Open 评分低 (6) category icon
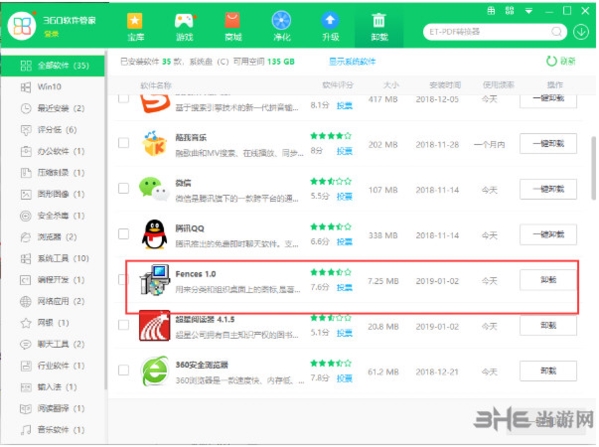The width and height of the screenshot is (599, 447). pyautogui.click(x=26, y=130)
